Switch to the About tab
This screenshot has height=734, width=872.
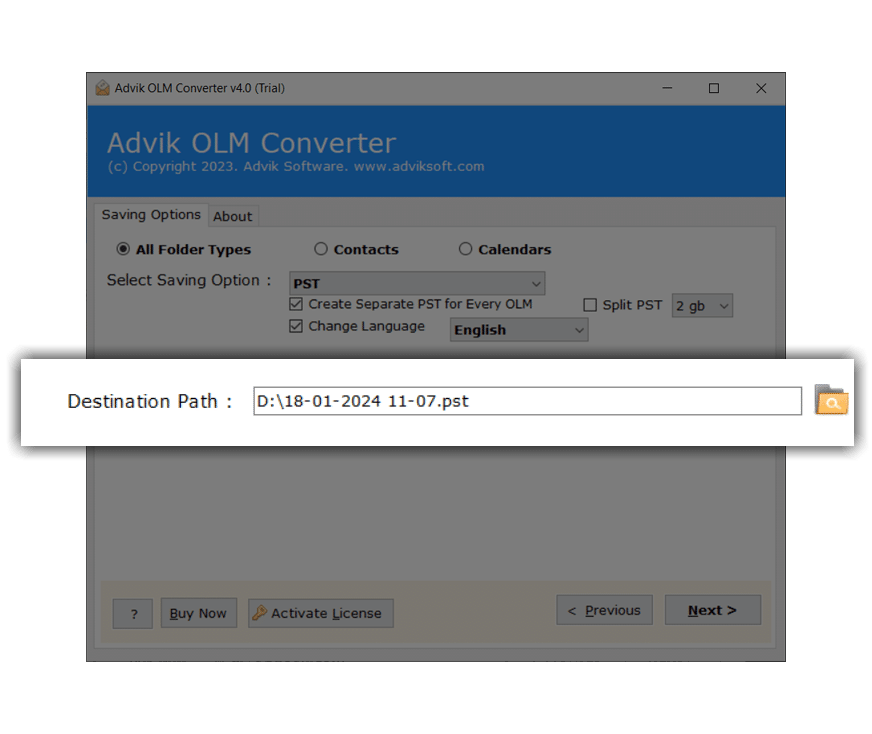click(233, 216)
